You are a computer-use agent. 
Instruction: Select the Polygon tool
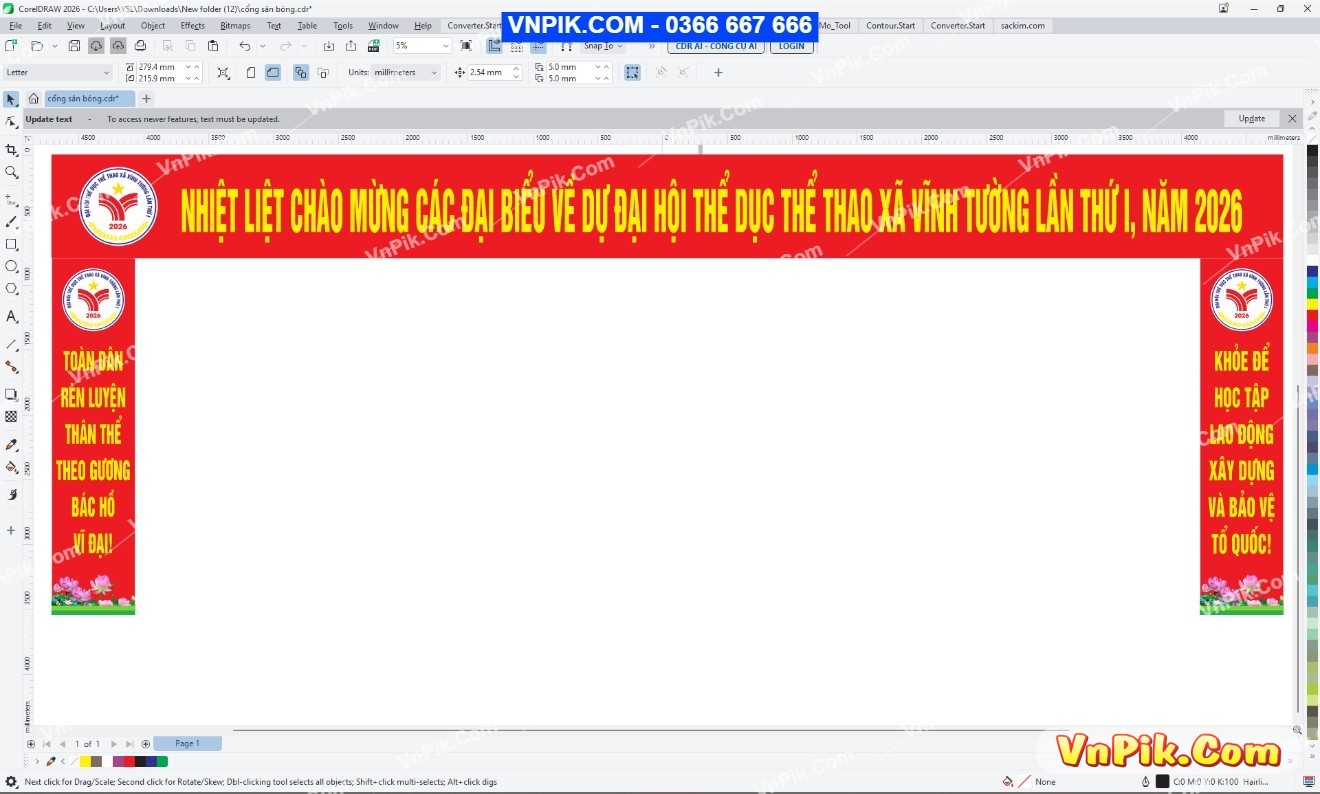(x=11, y=288)
